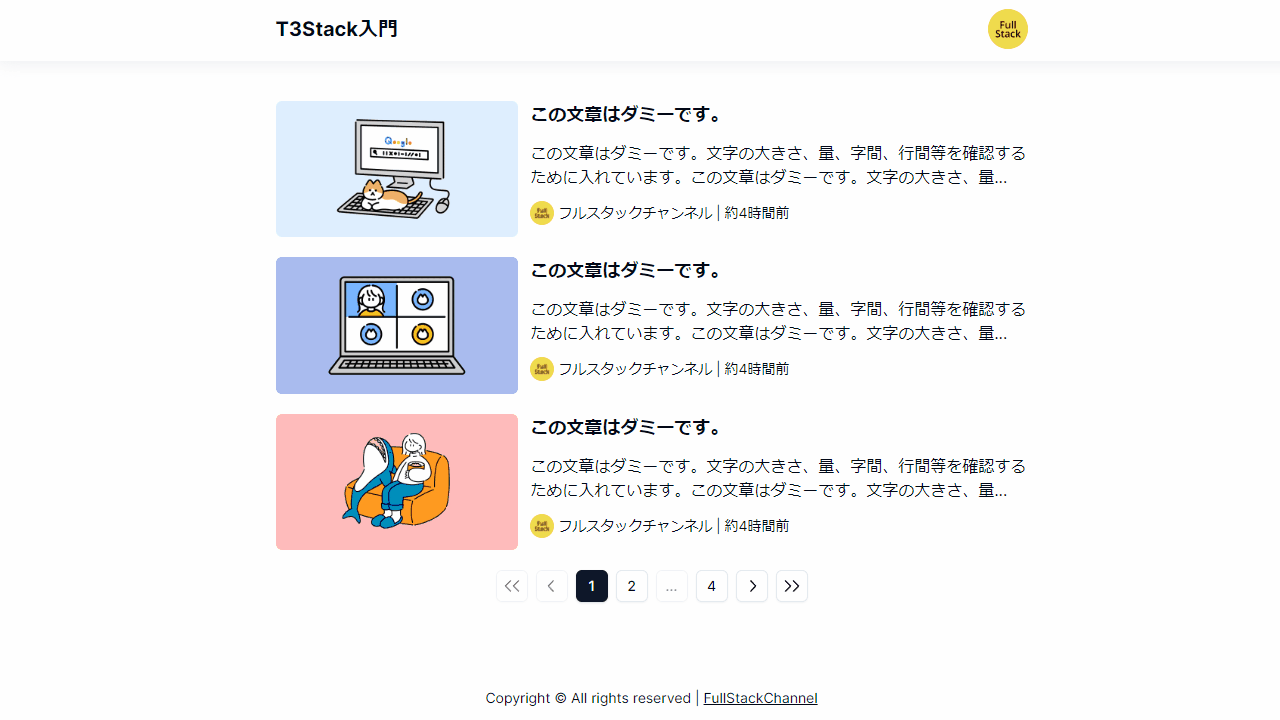
Task: Select page 2 in the pagination
Action: click(632, 586)
